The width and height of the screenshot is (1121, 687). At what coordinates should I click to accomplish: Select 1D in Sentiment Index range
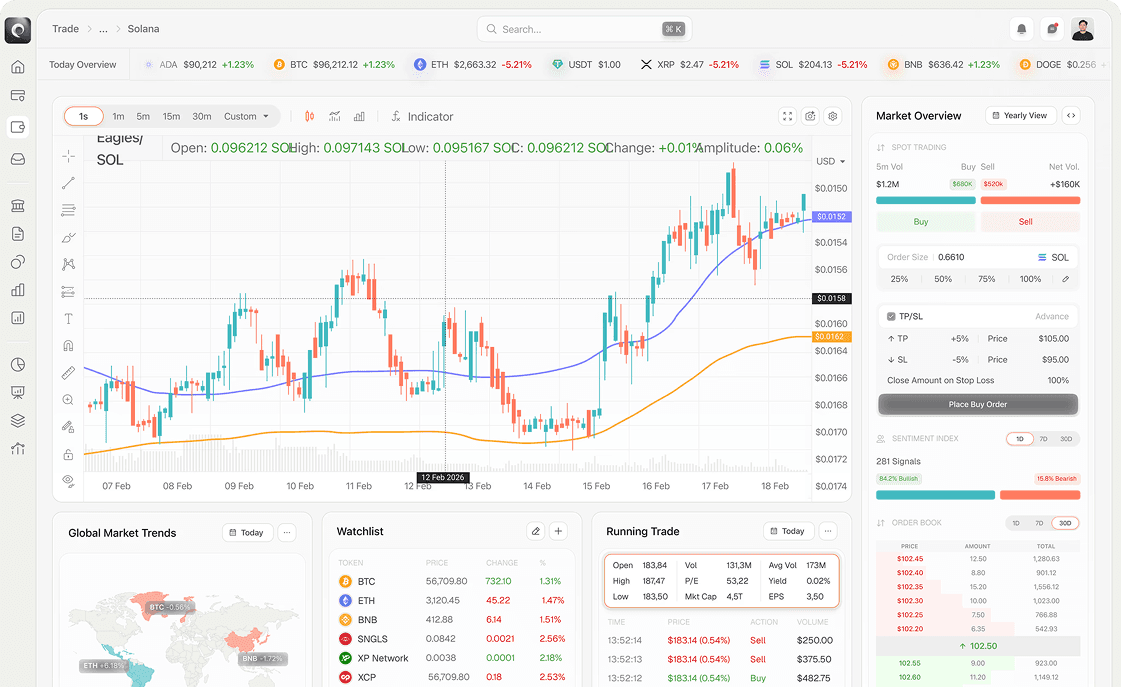[x=1020, y=439]
